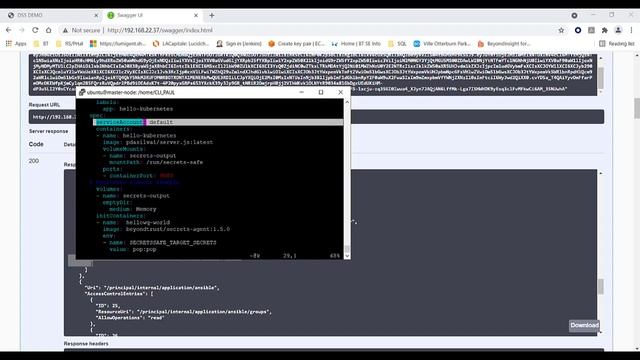Click the token text box scrollbar
The width and height of the screenshot is (640, 360).
pos(600,78)
